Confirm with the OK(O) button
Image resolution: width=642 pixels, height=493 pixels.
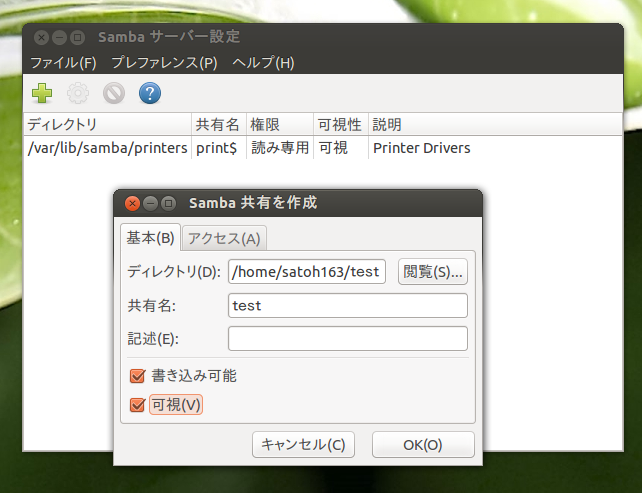coord(423,445)
